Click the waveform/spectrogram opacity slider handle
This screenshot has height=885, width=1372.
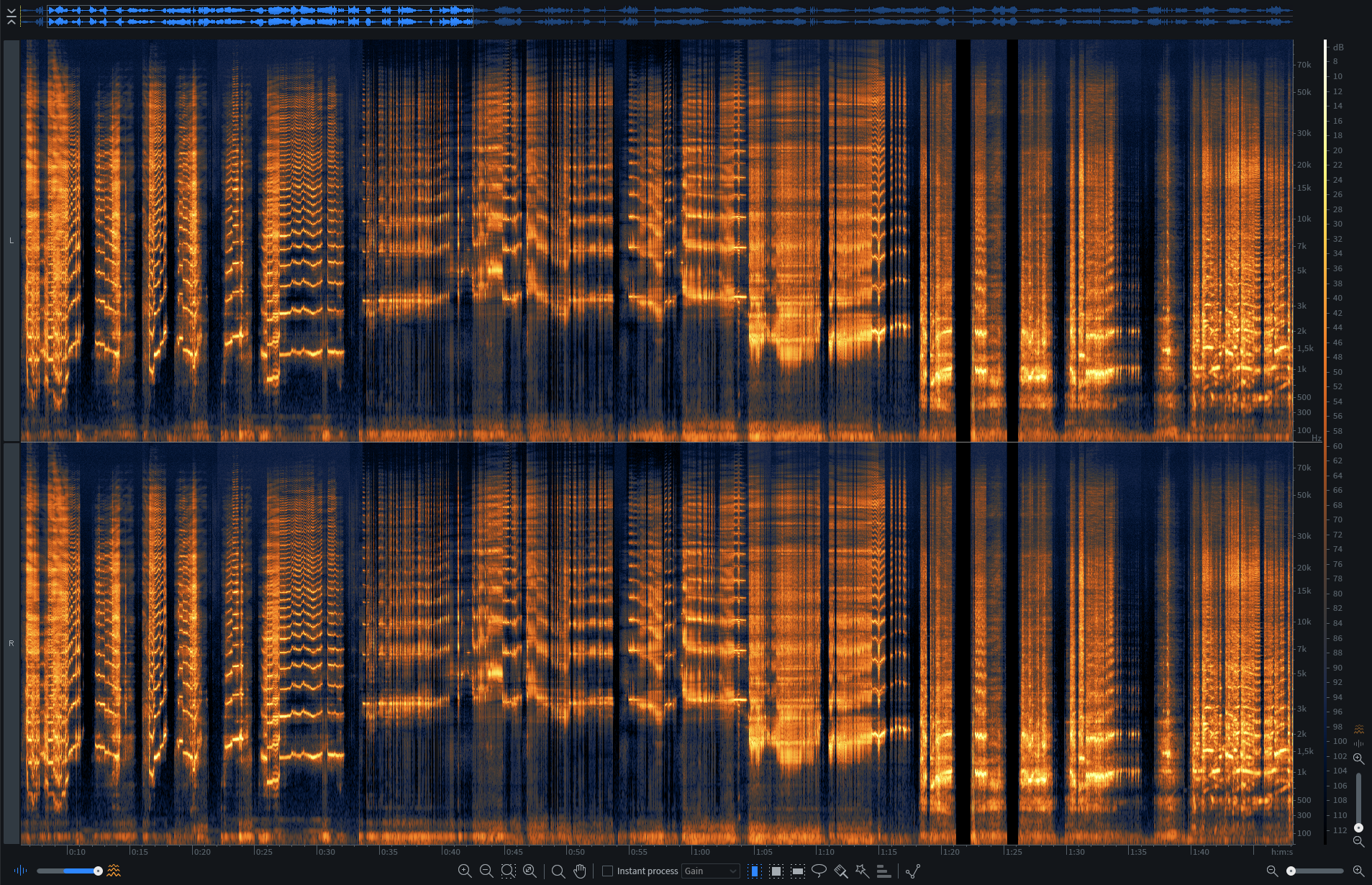[98, 871]
